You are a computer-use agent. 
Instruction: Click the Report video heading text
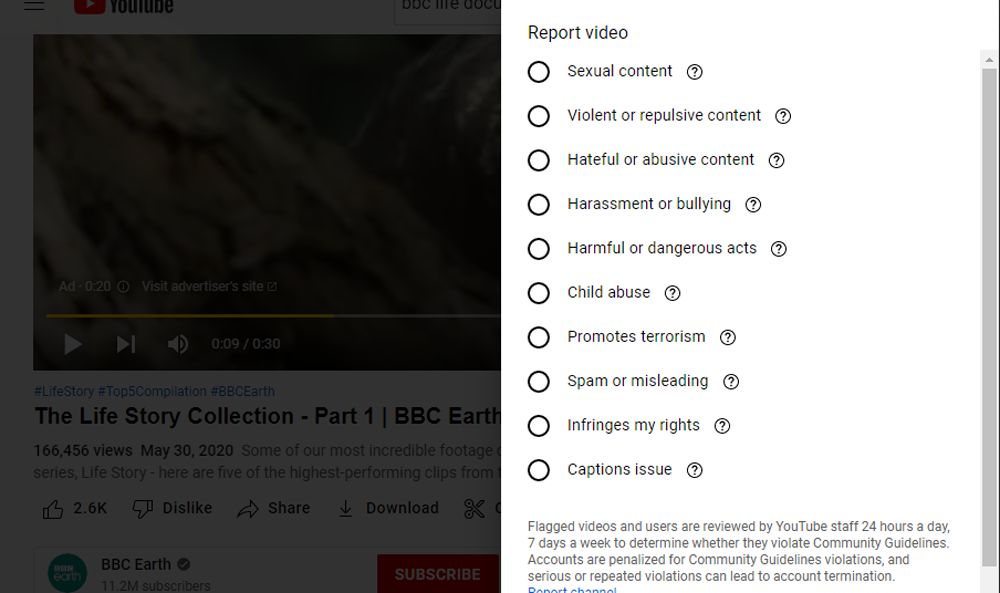[x=578, y=33]
